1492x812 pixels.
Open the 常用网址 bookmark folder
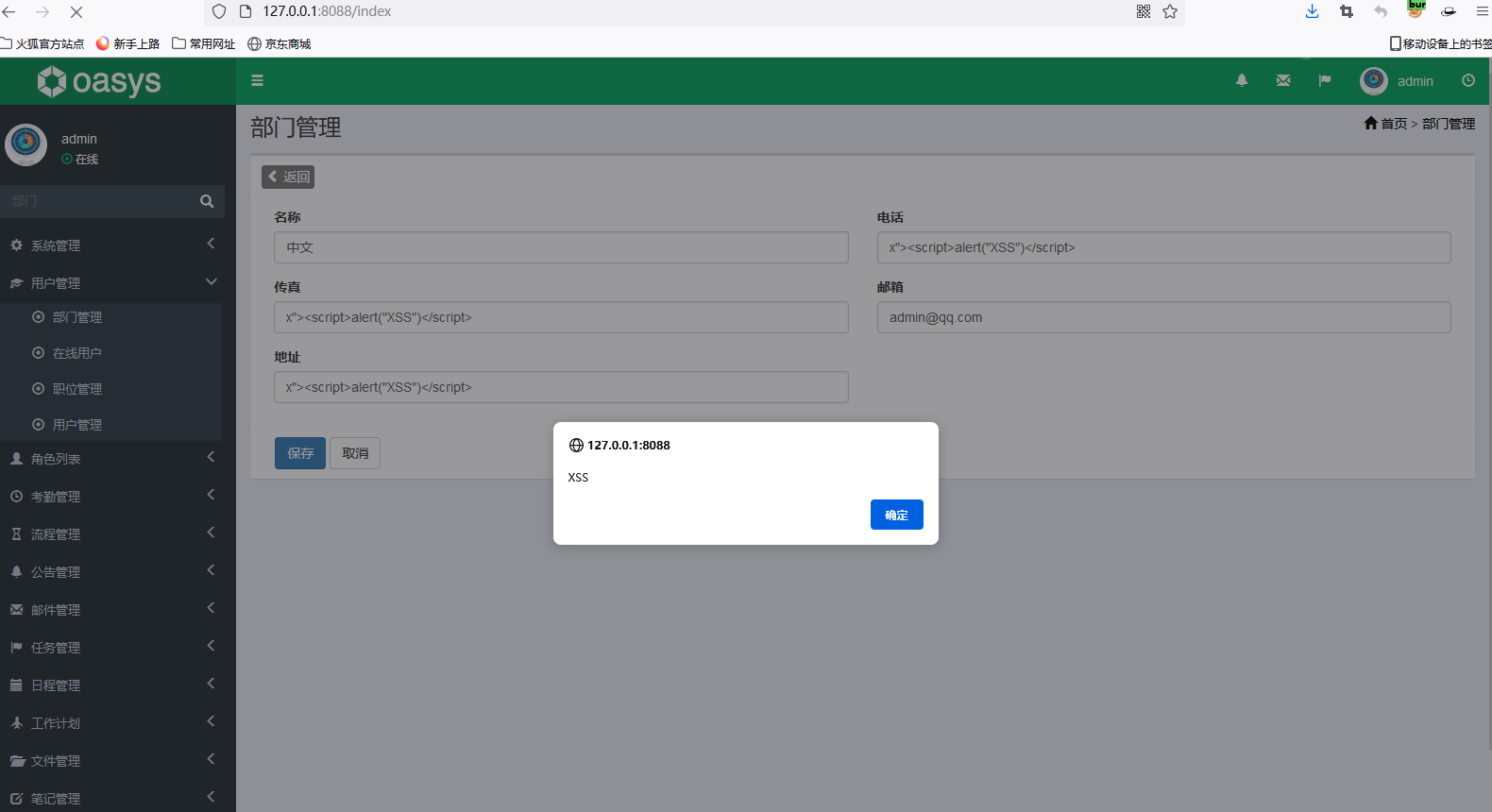click(x=204, y=43)
